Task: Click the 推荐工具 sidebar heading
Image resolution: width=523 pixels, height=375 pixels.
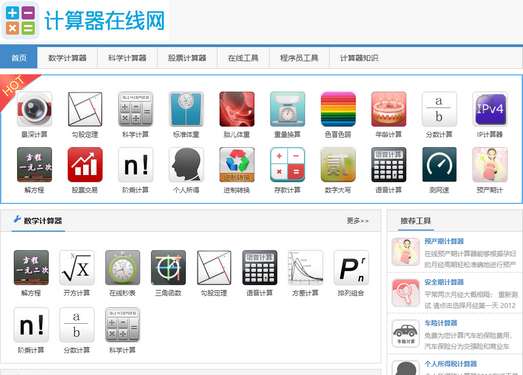Action: [x=416, y=221]
